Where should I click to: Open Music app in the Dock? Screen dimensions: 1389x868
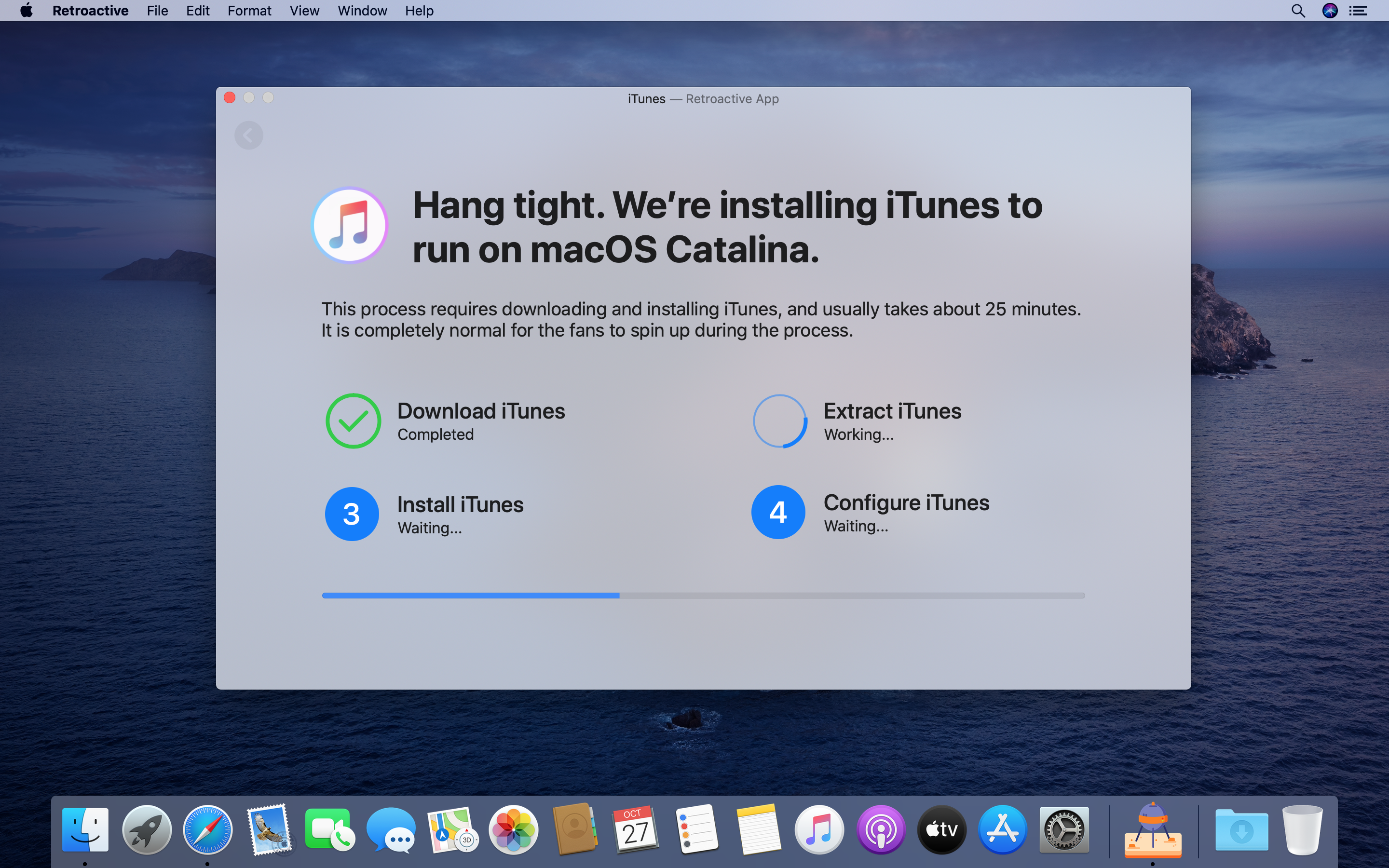pos(819,830)
